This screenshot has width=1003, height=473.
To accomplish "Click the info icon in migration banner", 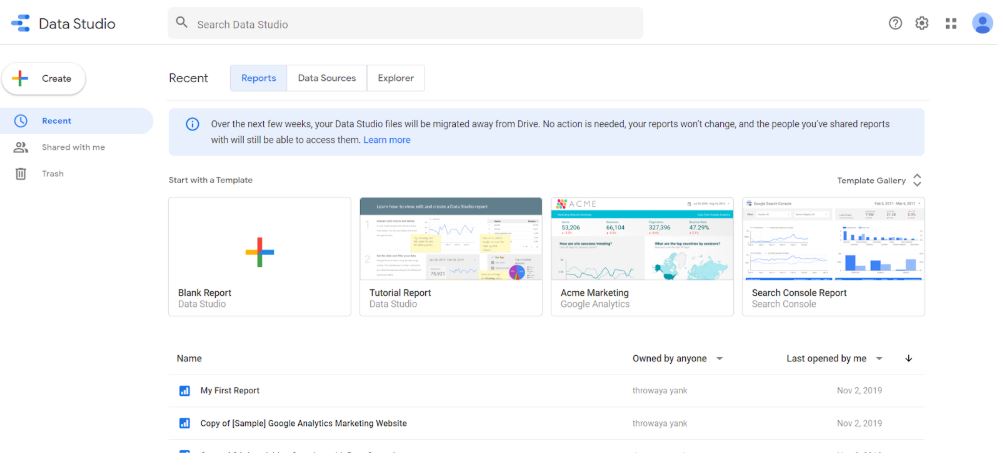I will click(x=193, y=124).
